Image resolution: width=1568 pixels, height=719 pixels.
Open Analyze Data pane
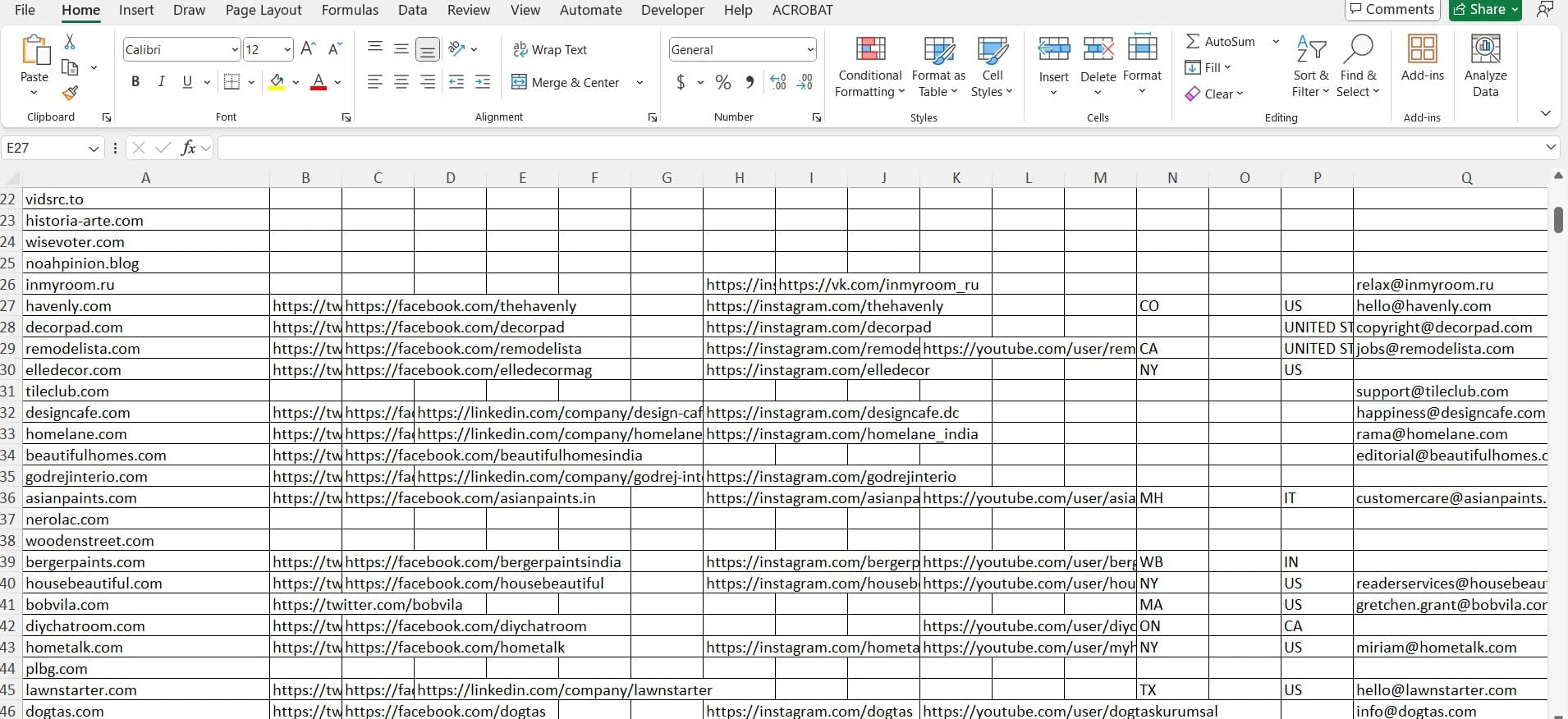[1485, 67]
